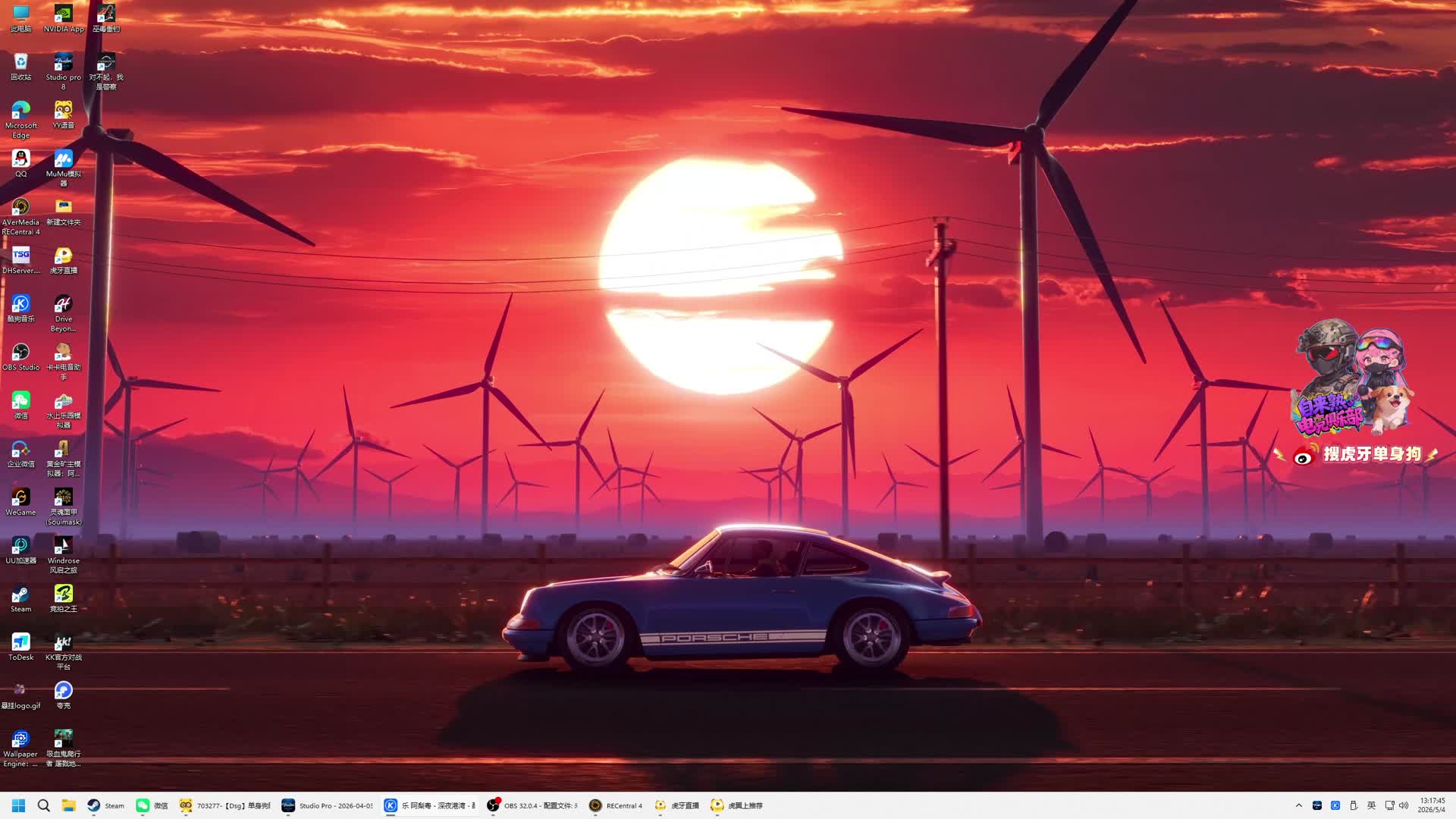Open Microsoft Edge from the desktop

20,120
